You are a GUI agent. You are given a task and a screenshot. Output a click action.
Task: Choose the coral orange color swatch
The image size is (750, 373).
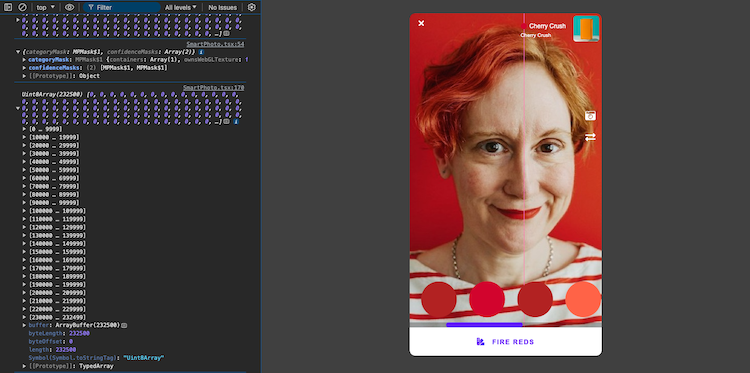pos(583,299)
